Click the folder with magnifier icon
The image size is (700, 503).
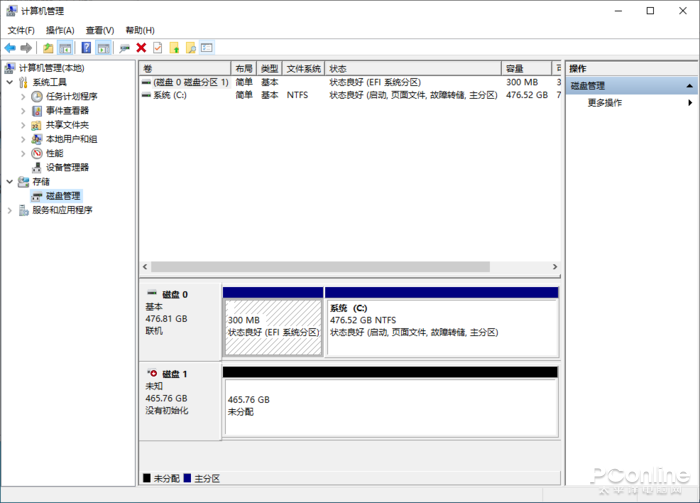191,48
